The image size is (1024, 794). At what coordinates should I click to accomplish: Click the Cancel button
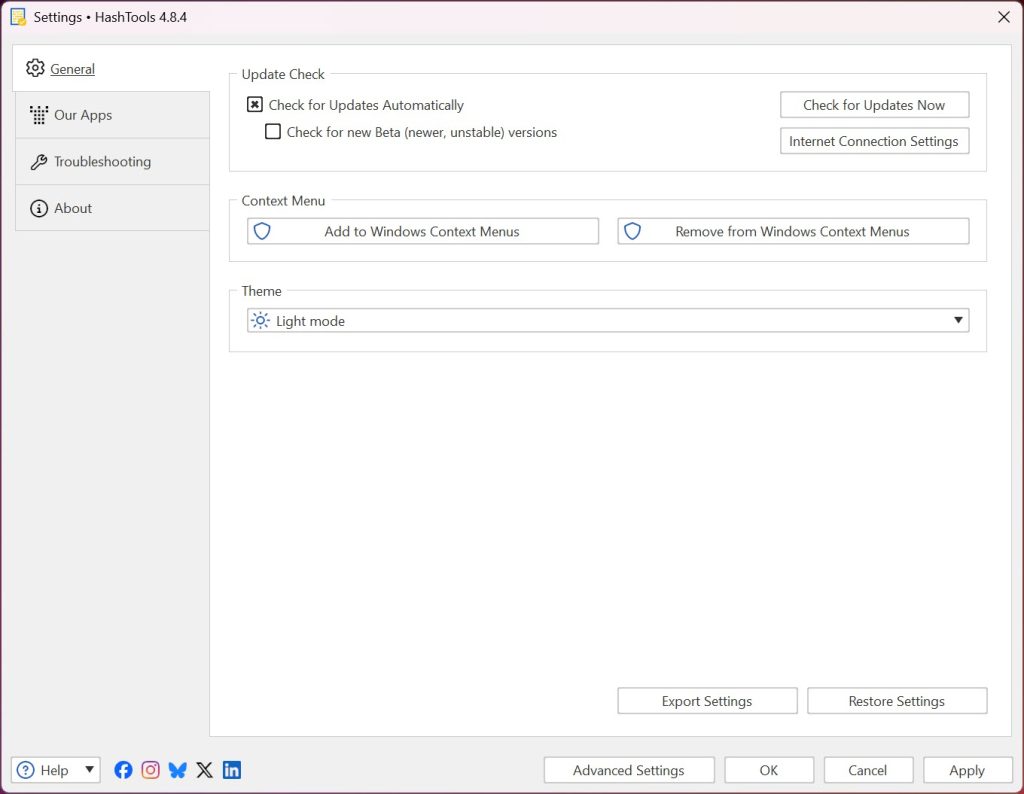tap(868, 770)
